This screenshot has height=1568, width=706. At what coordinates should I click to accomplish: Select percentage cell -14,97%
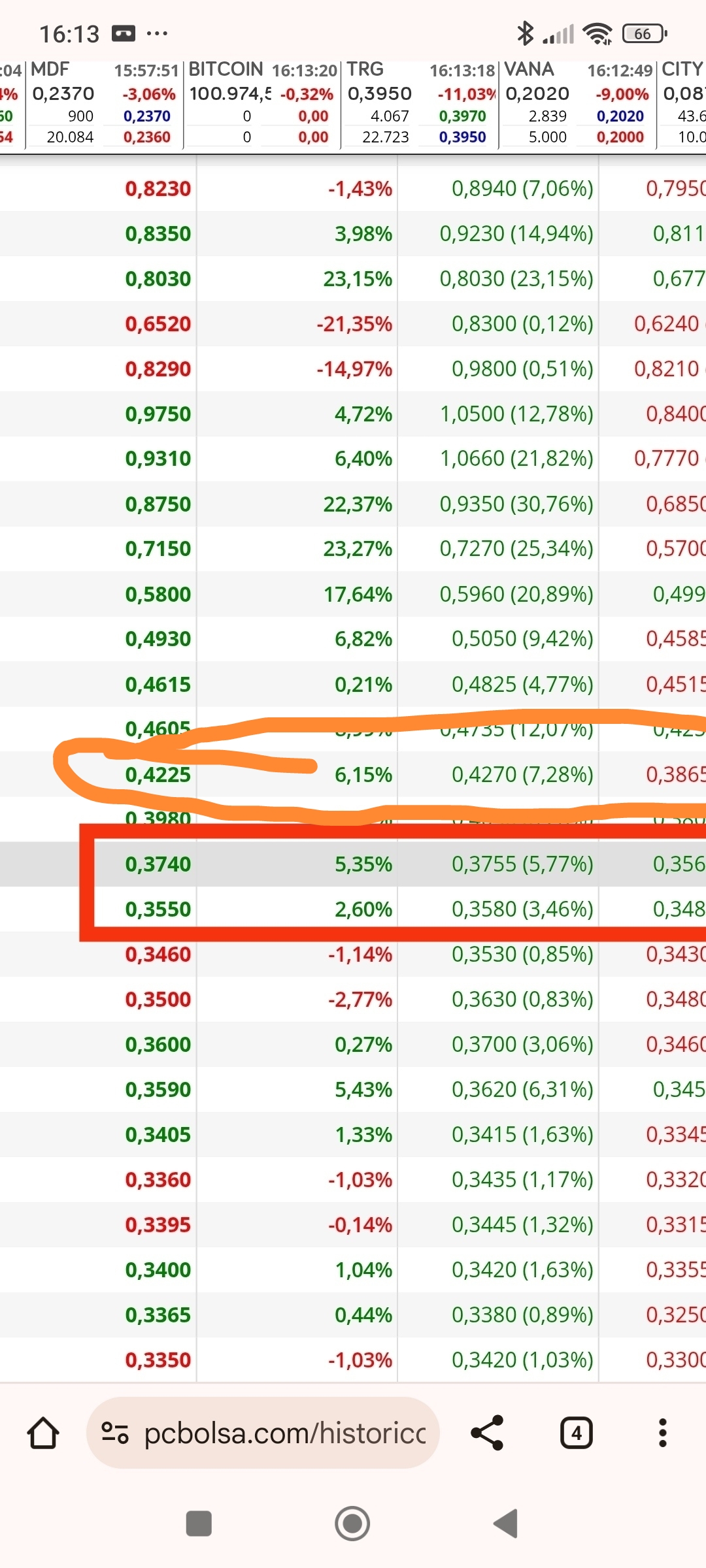354,369
